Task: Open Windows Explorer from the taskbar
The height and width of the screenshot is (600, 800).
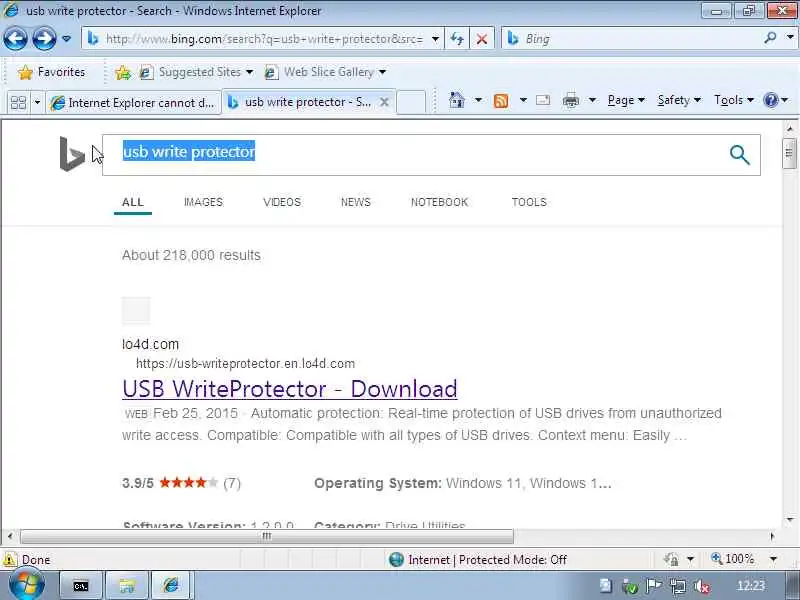Action: [x=127, y=586]
